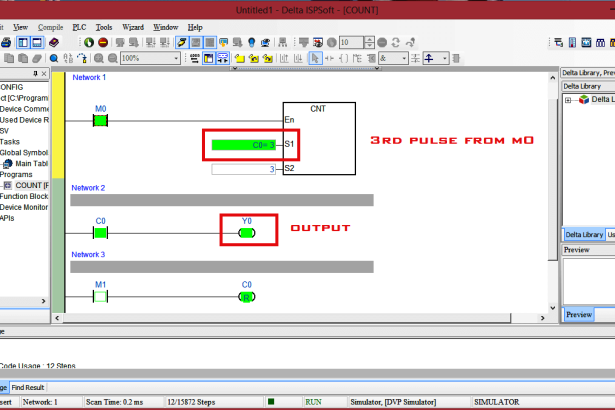Click the eraser icon in second toolbar
This screenshot has height=410, width=615.
pyautogui.click(x=37, y=58)
